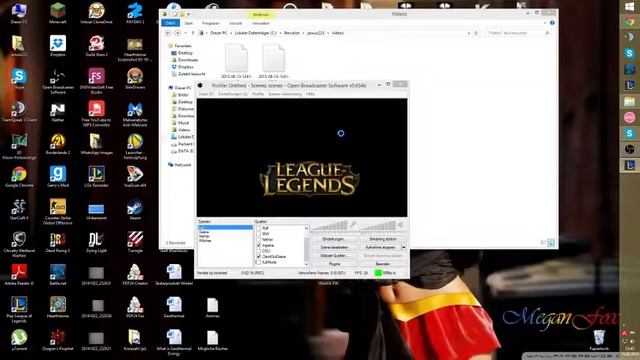
Task: Open the Datei tab in Explorer ribbon
Action: click(x=171, y=23)
